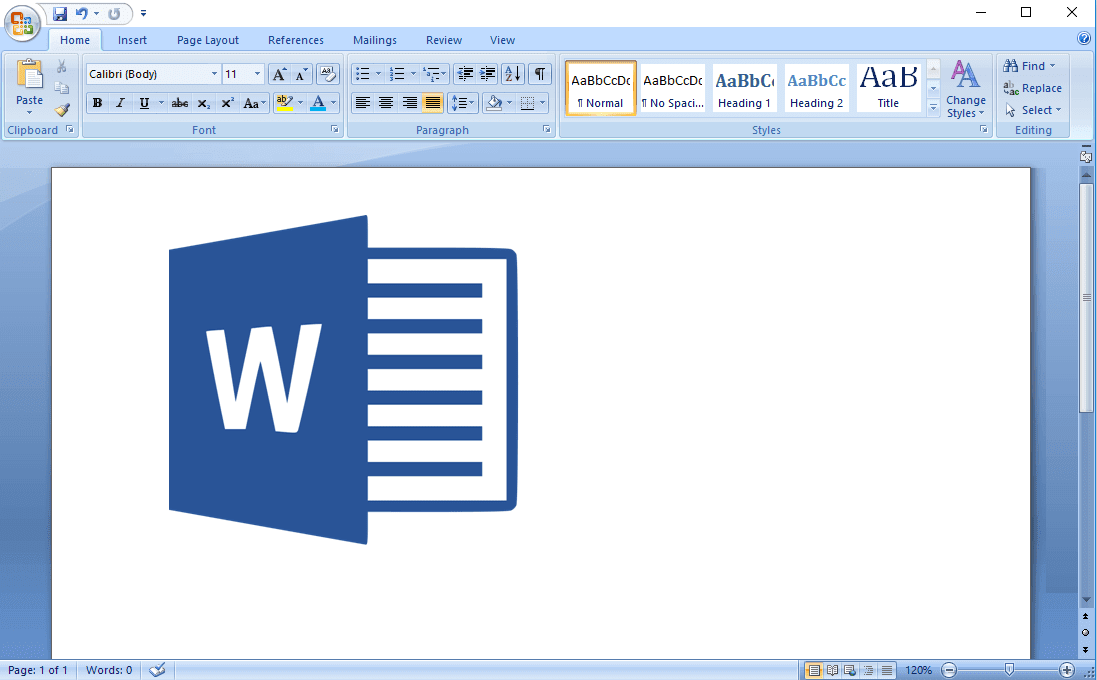Cut the selection with the scissors icon
Screen dimensions: 1097x680
[x=62, y=66]
